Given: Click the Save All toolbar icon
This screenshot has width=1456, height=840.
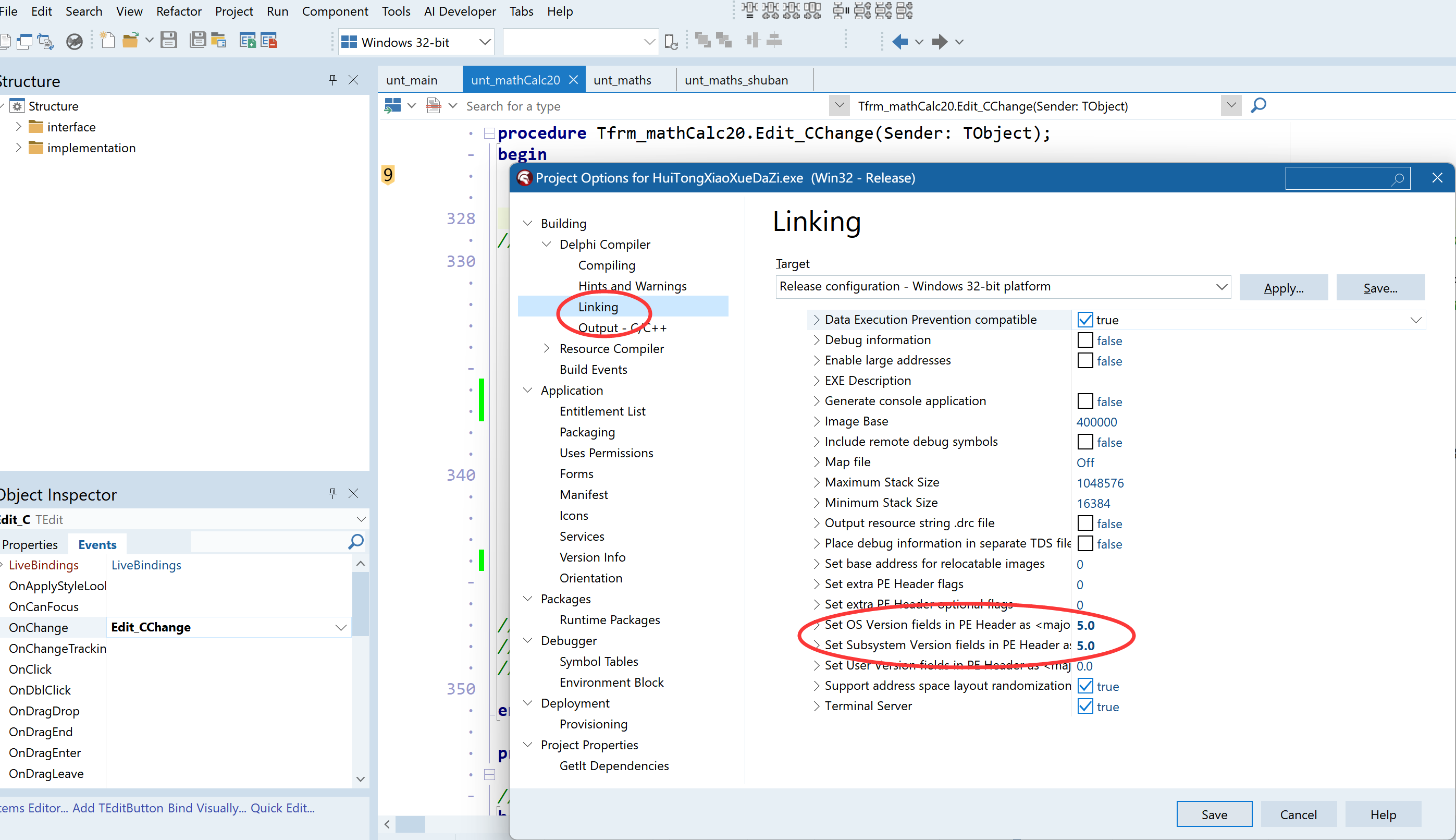Looking at the screenshot, I should click(197, 40).
